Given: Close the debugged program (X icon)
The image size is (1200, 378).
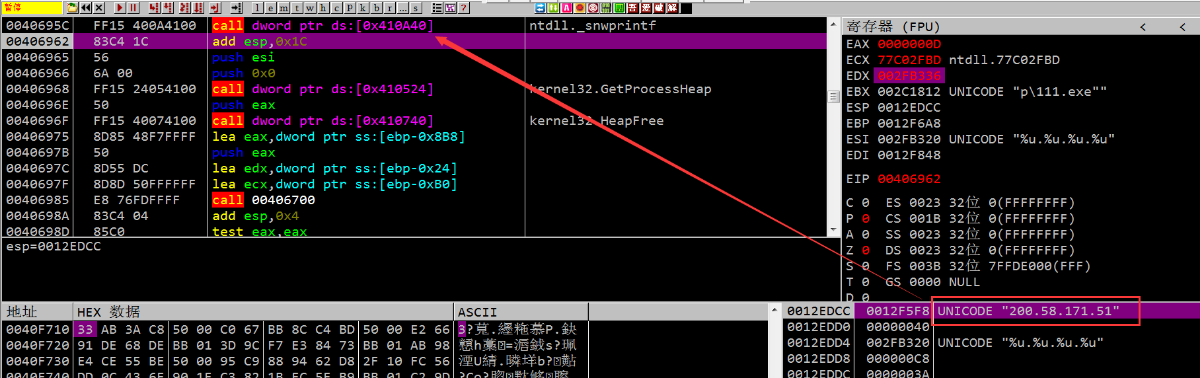Looking at the screenshot, I should click(x=99, y=8).
